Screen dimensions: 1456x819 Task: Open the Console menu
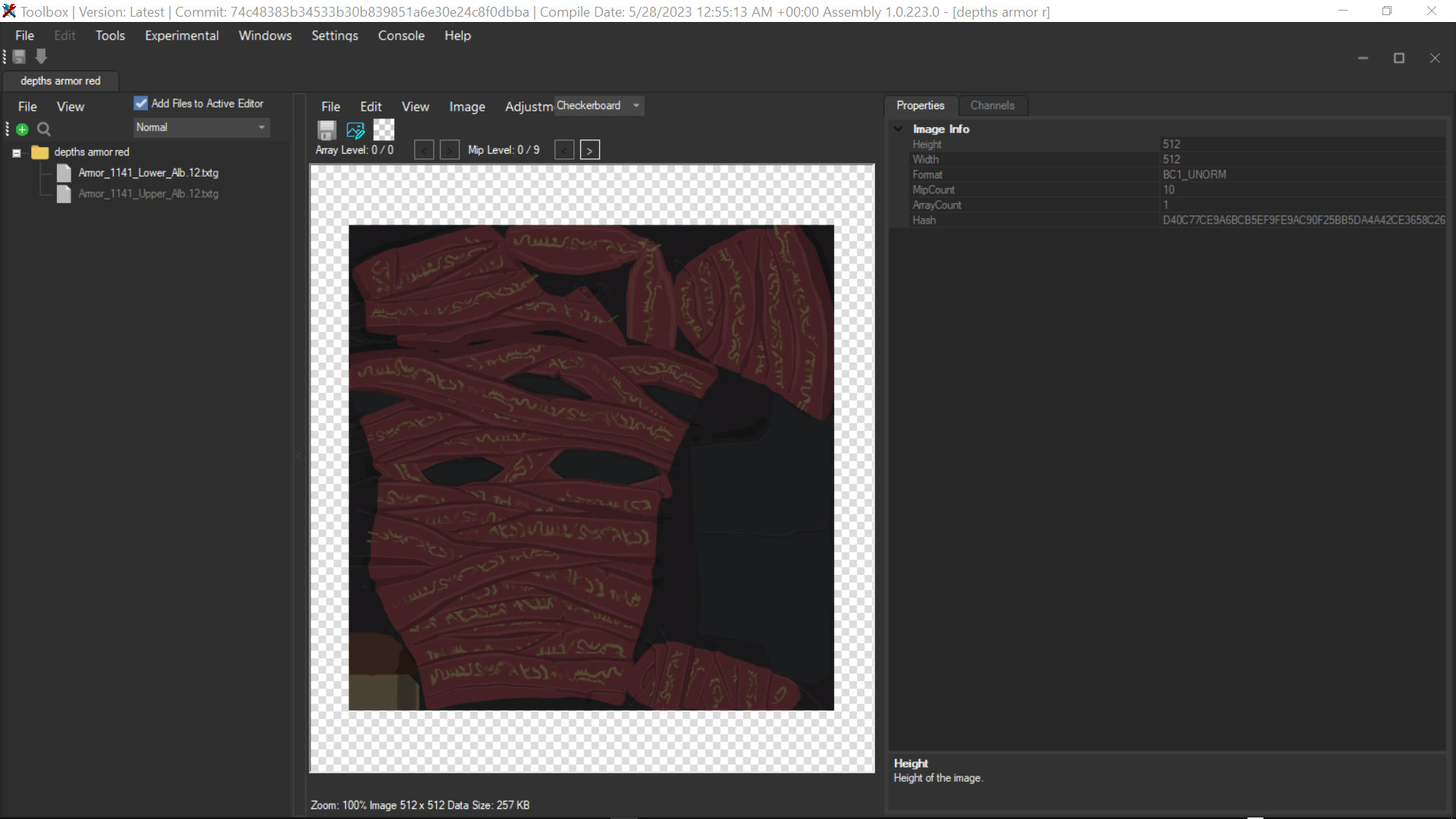pos(401,36)
